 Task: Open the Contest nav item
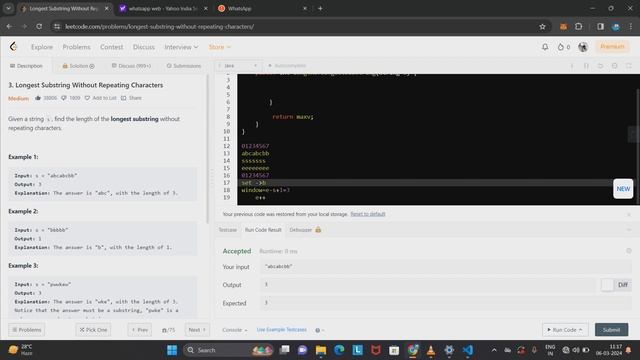point(111,47)
